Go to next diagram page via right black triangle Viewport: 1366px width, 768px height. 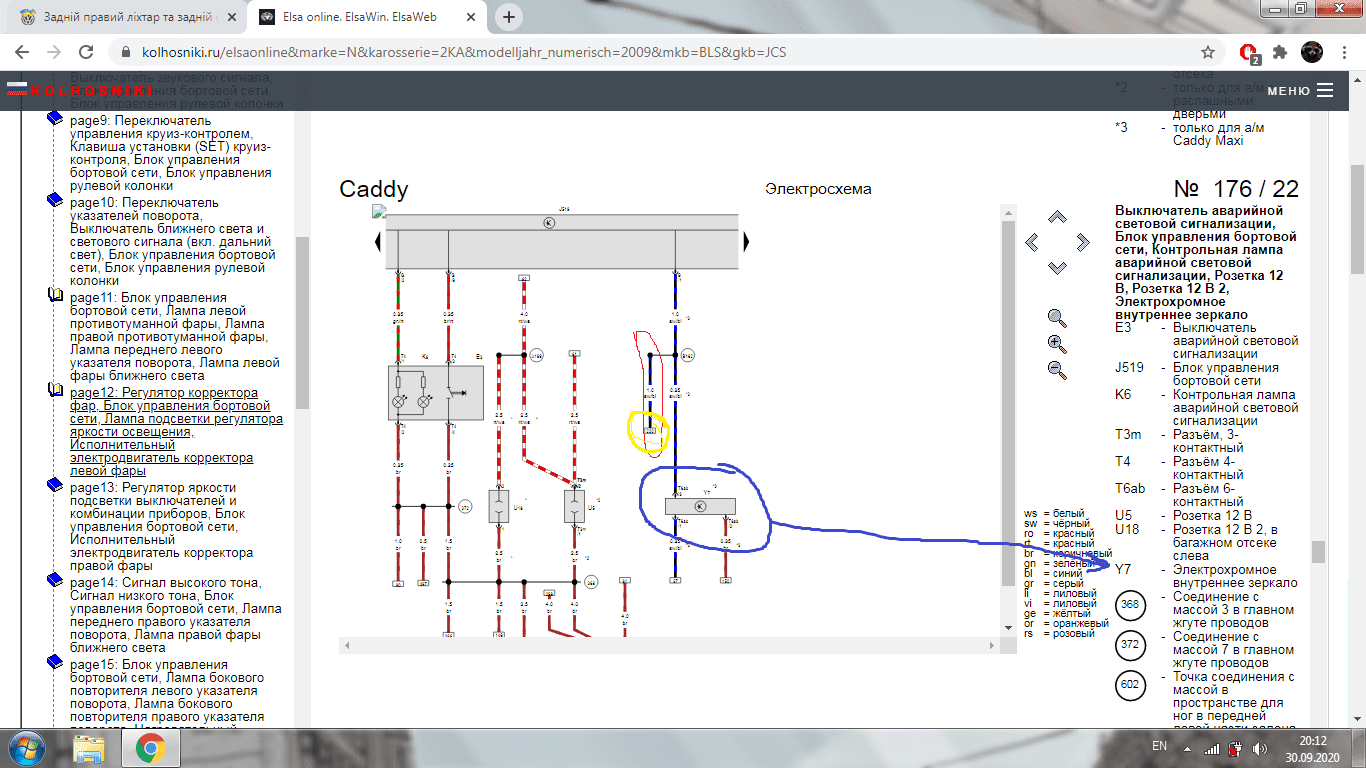point(746,241)
